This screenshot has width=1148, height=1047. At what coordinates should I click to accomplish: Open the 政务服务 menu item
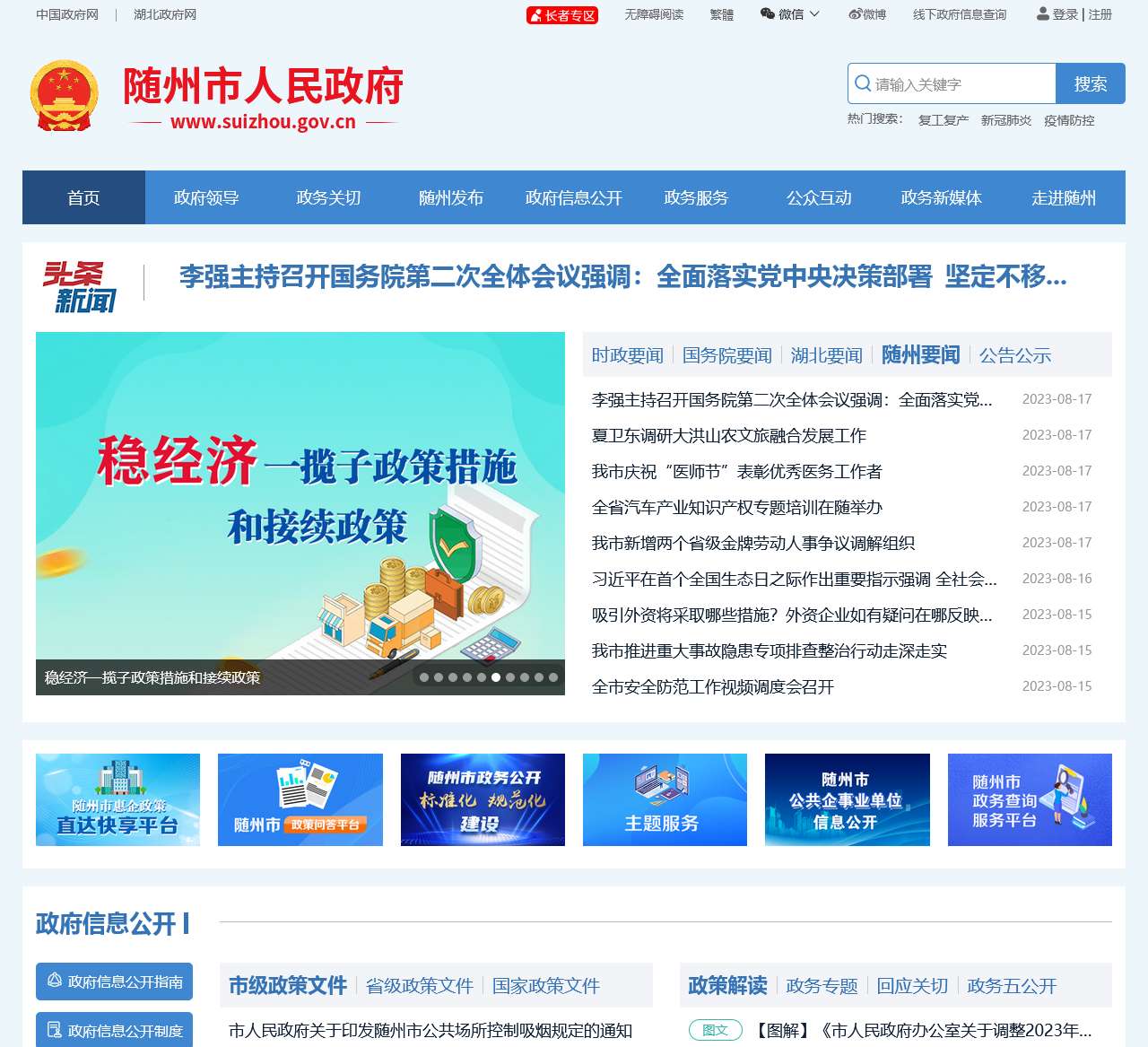point(696,197)
